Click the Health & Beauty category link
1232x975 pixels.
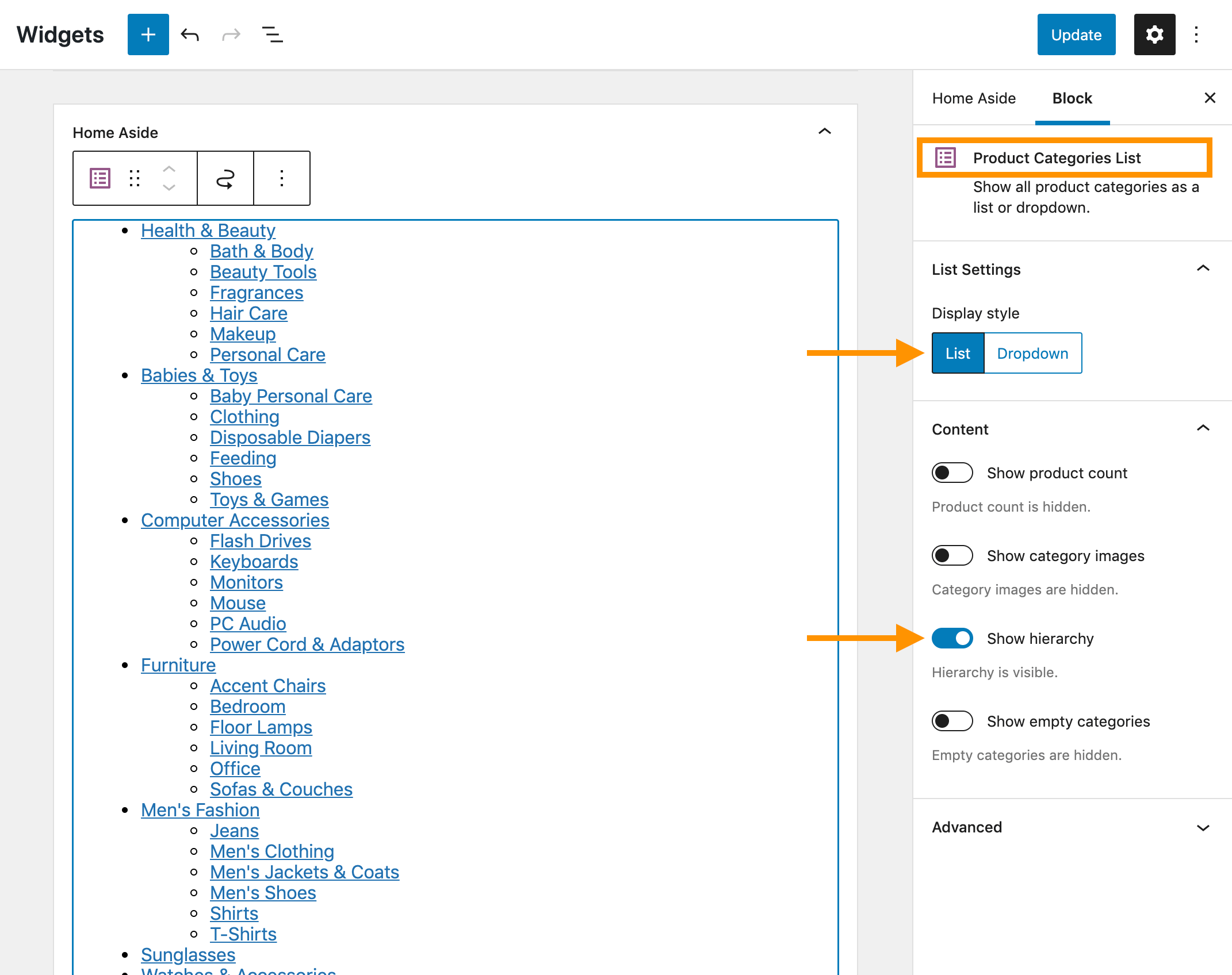pos(208,230)
